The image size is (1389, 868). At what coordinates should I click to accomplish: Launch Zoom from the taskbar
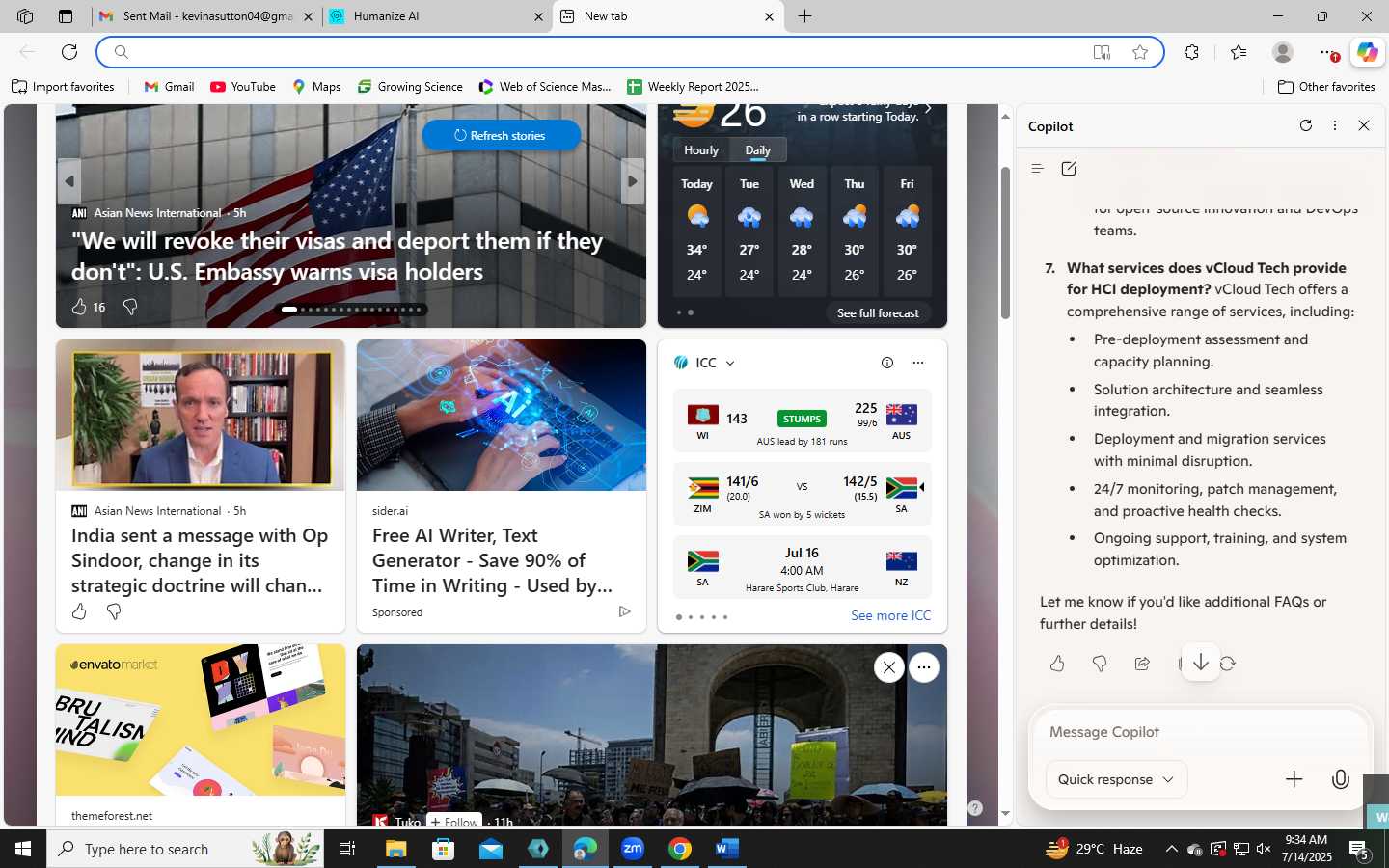633,849
